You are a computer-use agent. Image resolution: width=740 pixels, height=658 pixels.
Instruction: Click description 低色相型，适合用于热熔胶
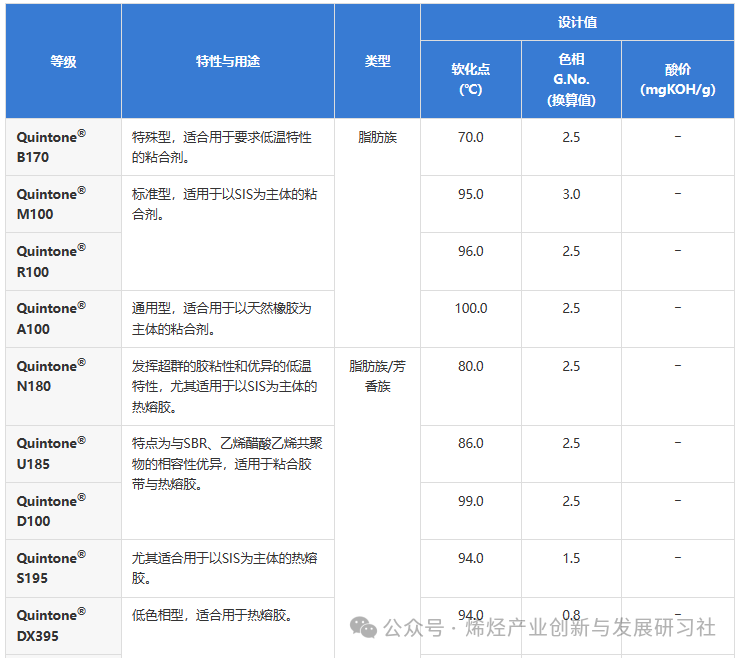pos(228,626)
